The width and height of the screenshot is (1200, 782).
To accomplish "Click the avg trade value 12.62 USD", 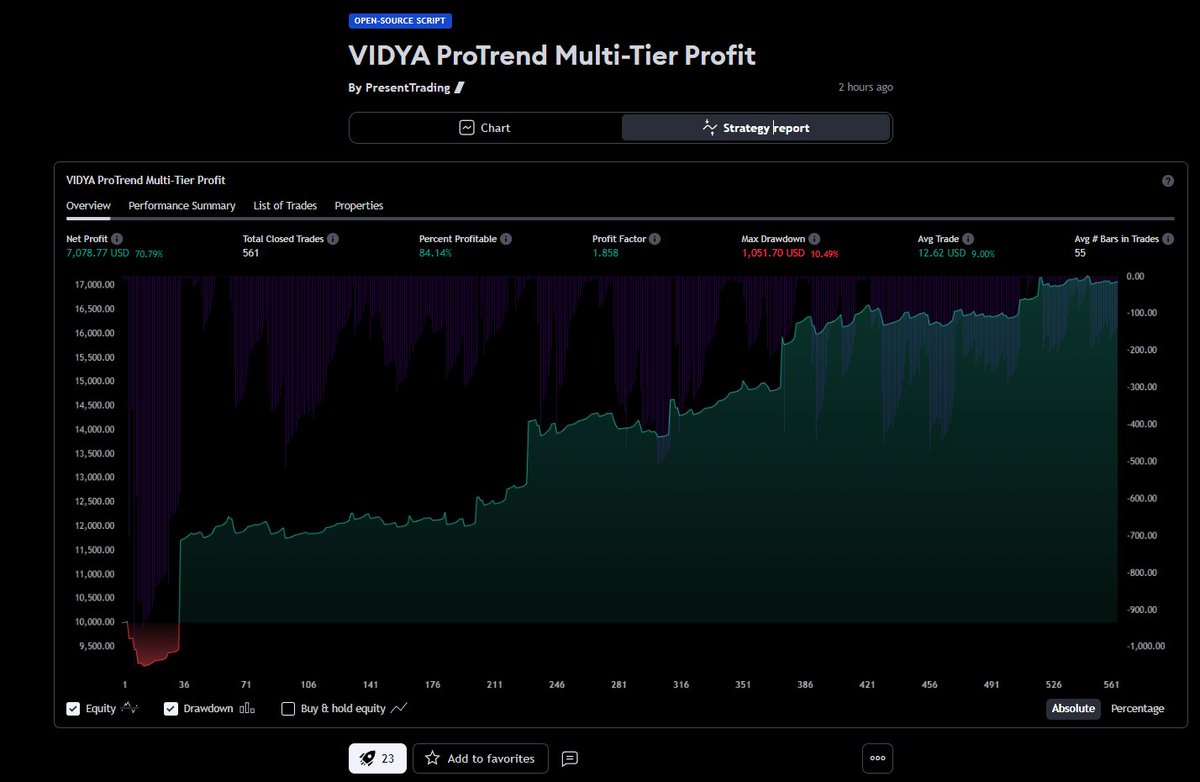I will coord(942,254).
